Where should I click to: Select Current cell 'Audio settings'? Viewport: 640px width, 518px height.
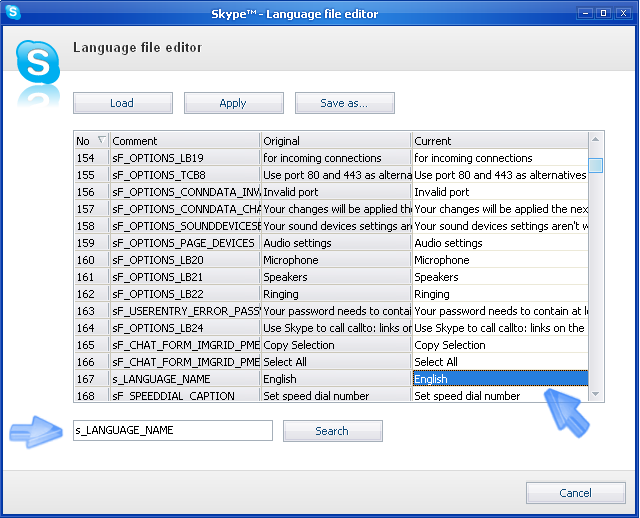point(500,243)
